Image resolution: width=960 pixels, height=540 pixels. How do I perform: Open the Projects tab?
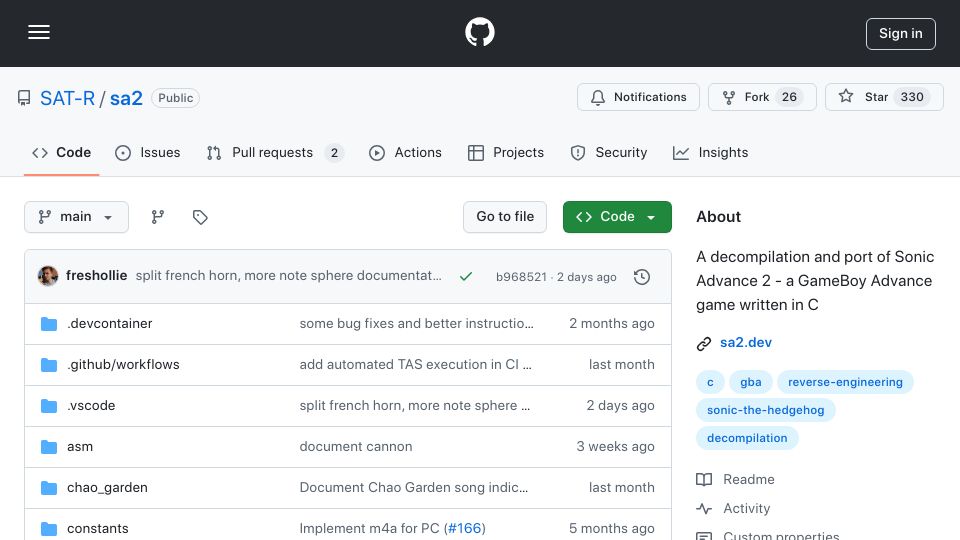(x=506, y=152)
